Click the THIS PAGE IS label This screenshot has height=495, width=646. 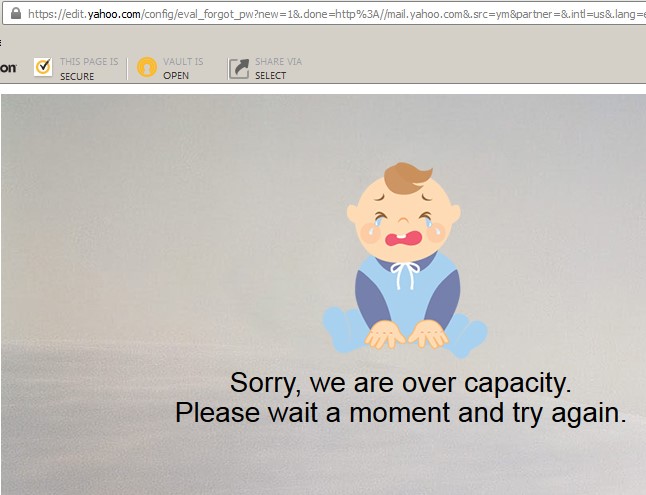(89, 62)
